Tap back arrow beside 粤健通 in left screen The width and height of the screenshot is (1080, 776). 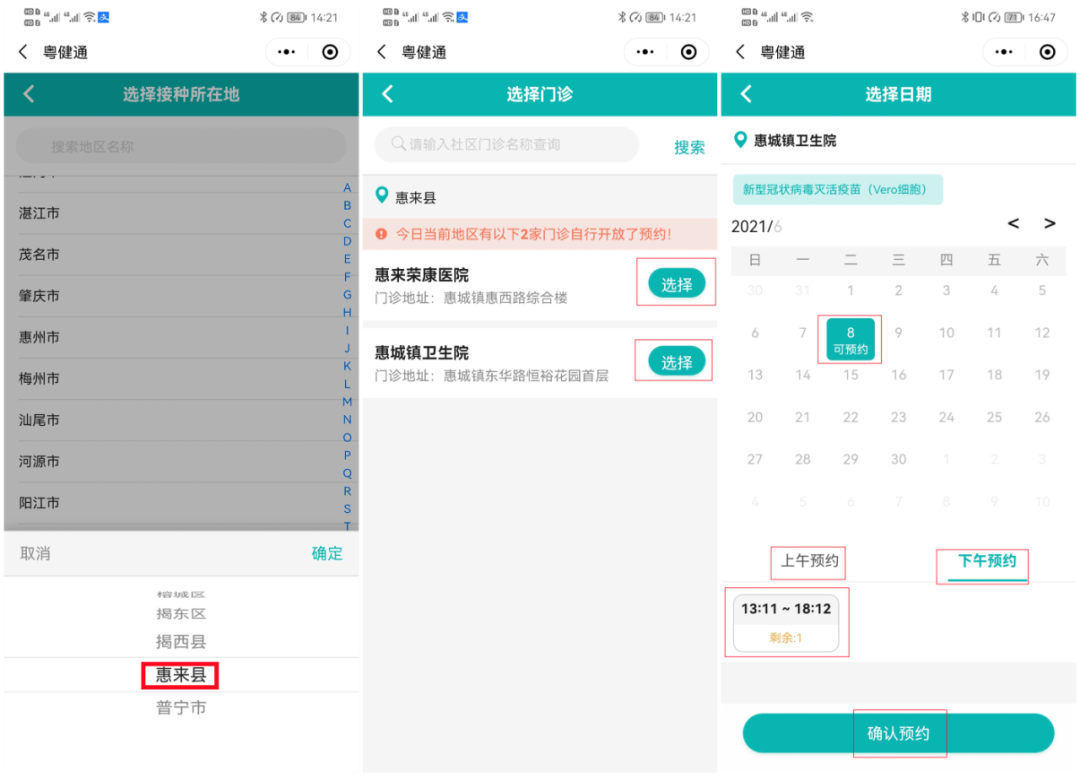(x=23, y=52)
